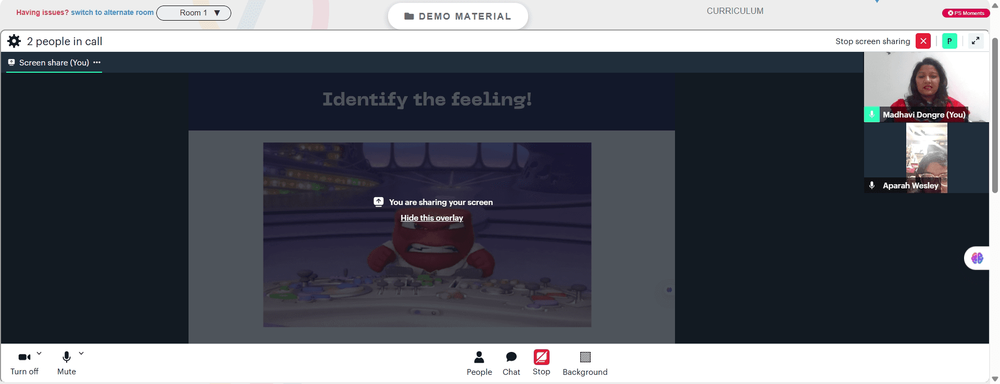Viewport: 1000px width, 384px height.
Task: Select Madhavi Dongre's video tile
Action: 926,87
